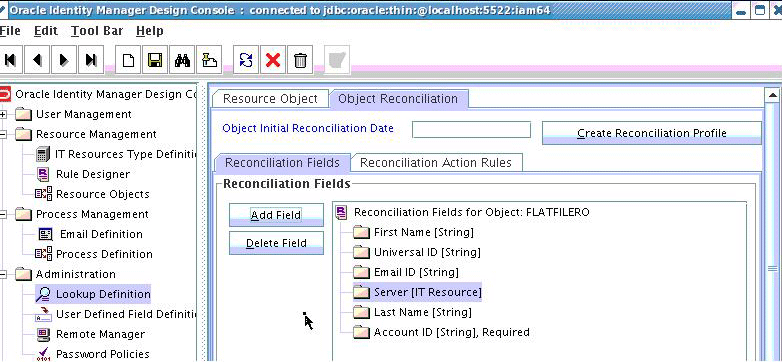The image size is (782, 362).
Task: Select the IT Resources Type Definition icon
Action: (x=43, y=155)
